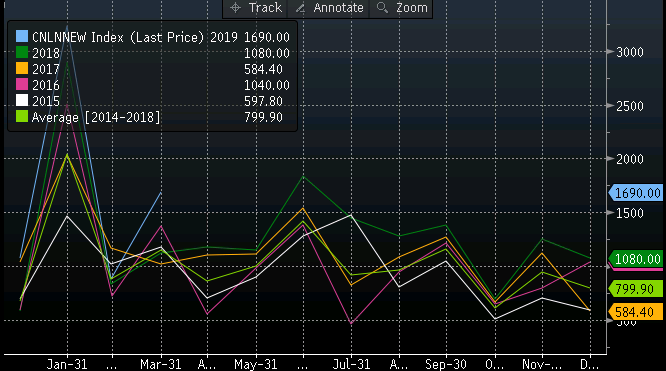
Task: Click the 2500 y-axis label
Action: pos(630,106)
